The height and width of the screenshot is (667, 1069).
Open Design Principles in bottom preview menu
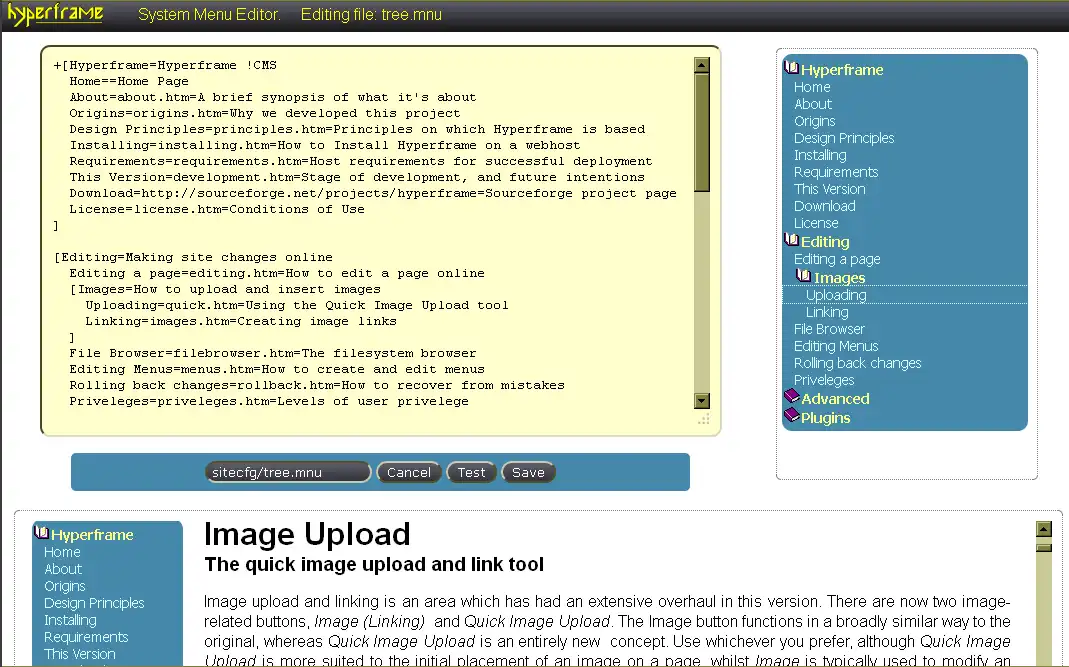tap(94, 604)
